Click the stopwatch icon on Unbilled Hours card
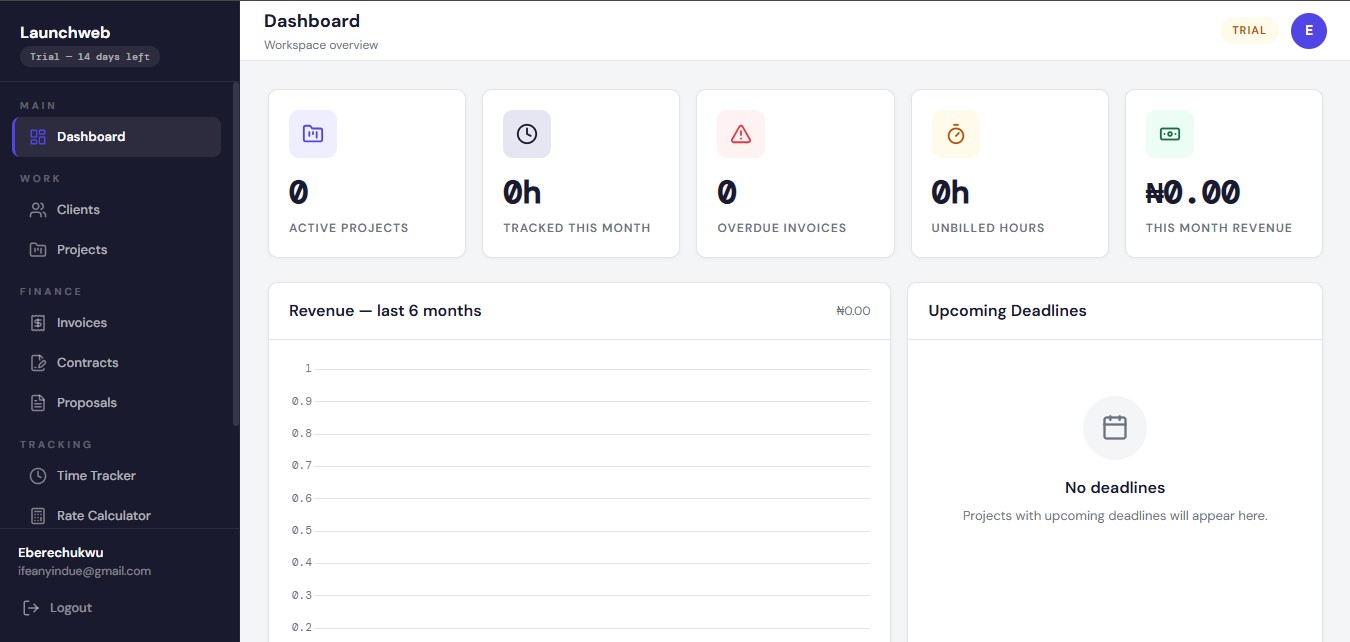 [956, 134]
